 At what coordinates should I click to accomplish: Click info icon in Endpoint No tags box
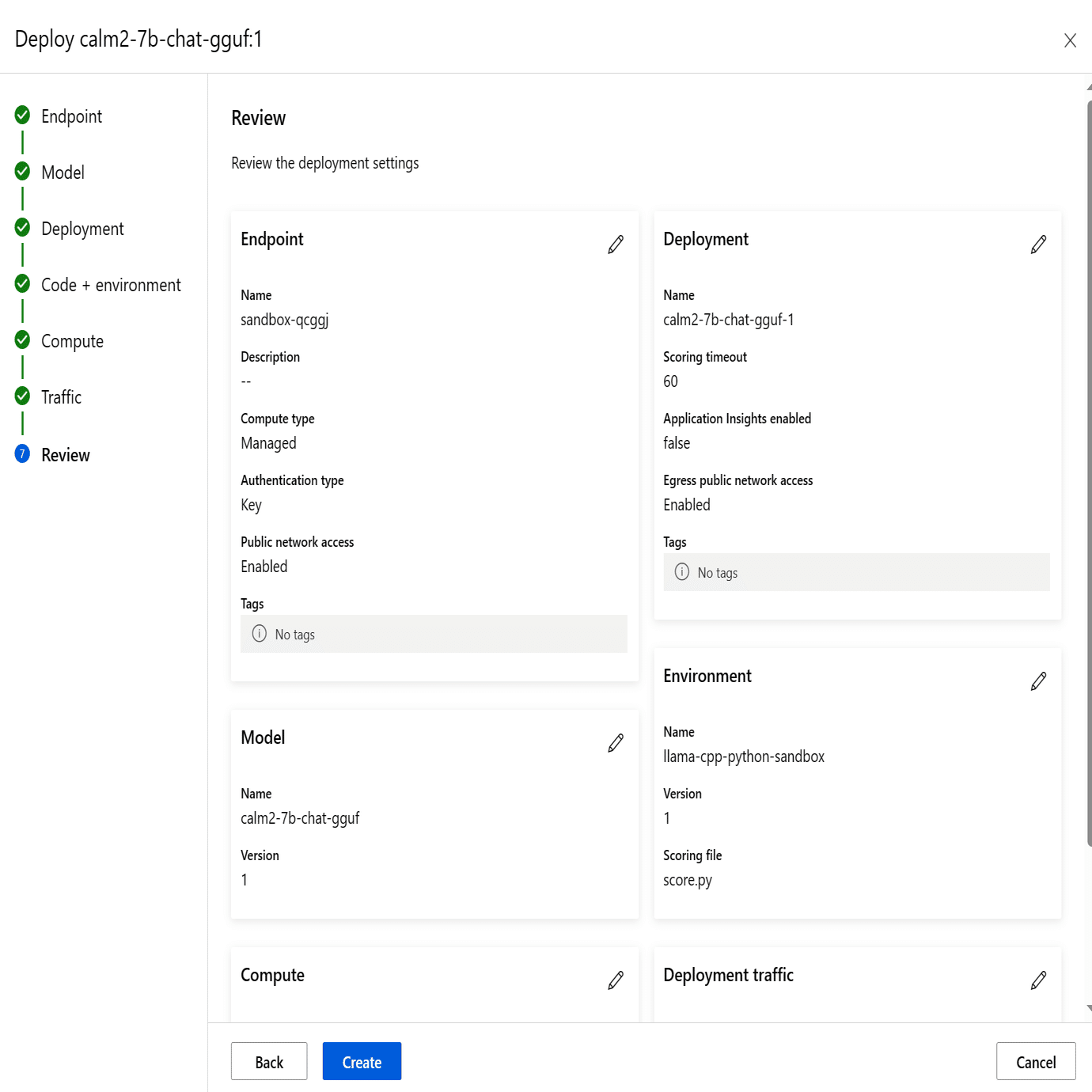pyautogui.click(x=259, y=633)
